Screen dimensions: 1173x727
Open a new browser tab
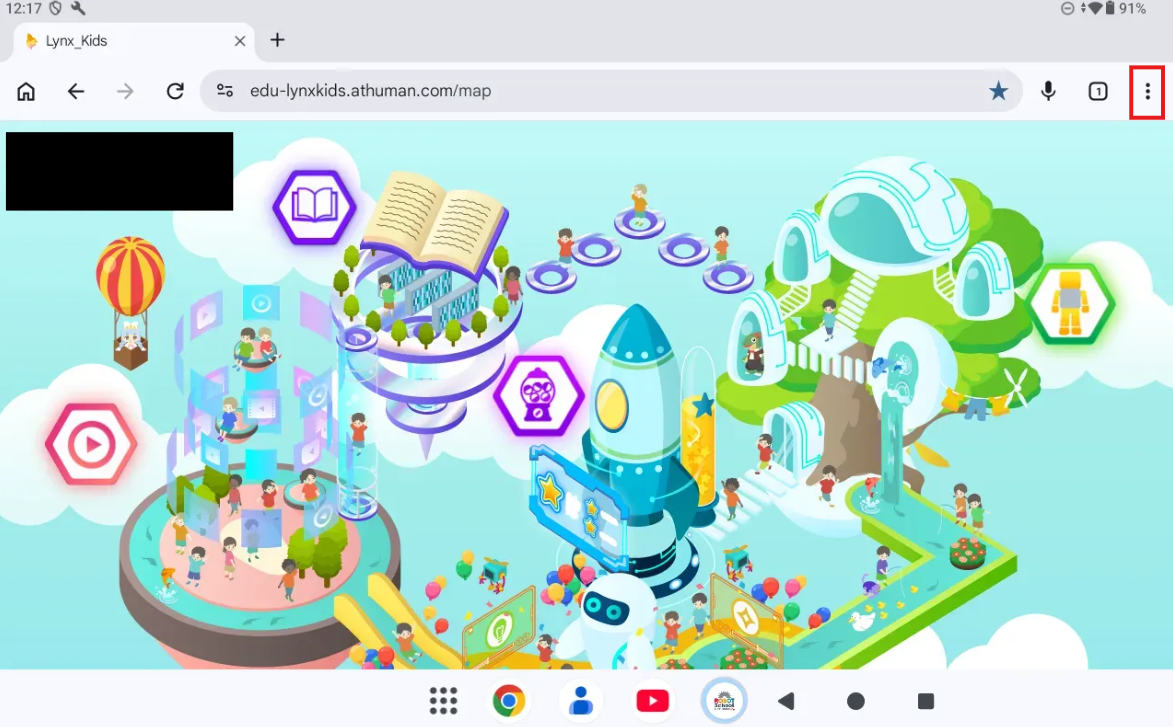click(x=278, y=40)
